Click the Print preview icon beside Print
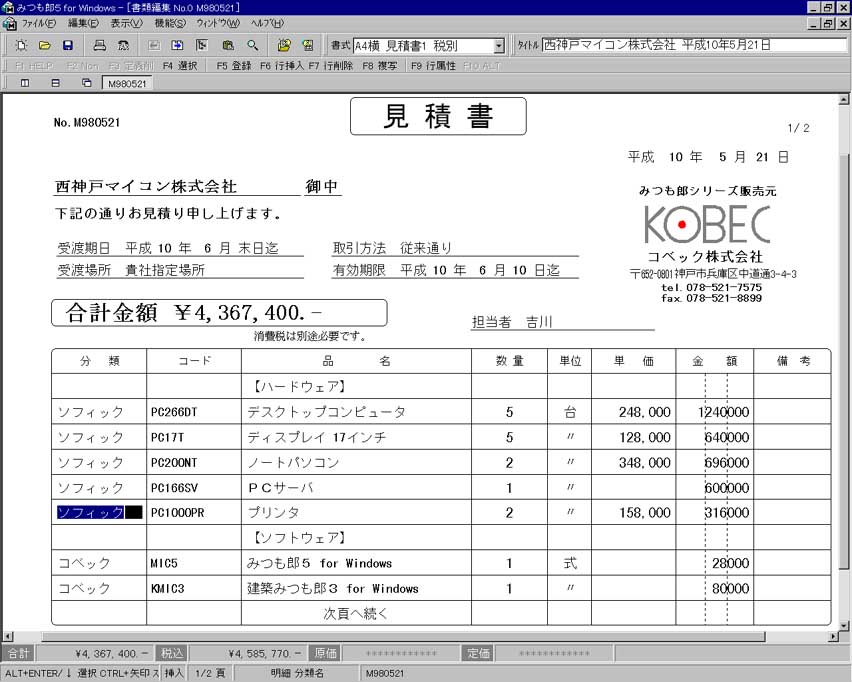Screen dimensions: 852x682 click(123, 45)
